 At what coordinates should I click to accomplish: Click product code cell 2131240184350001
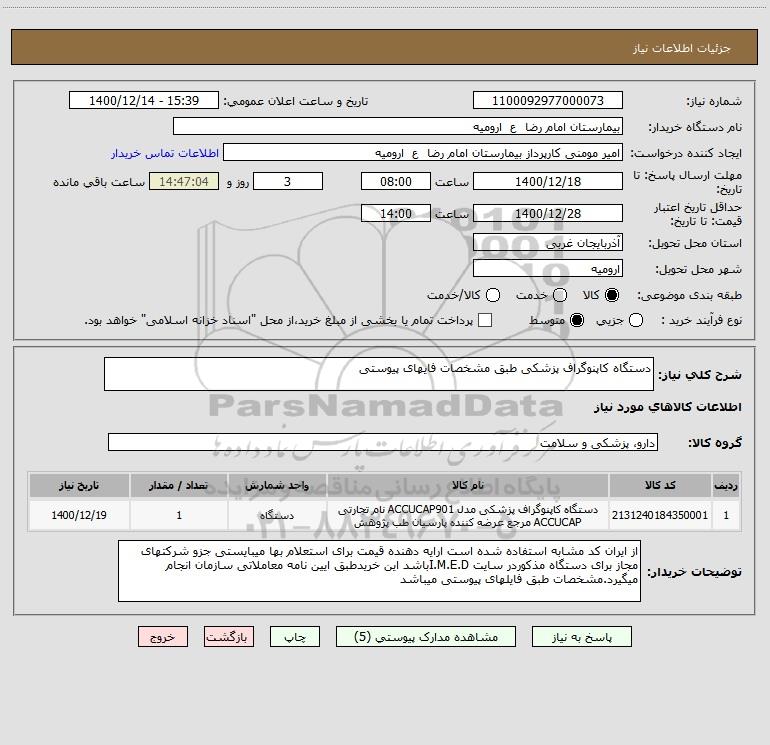click(660, 515)
